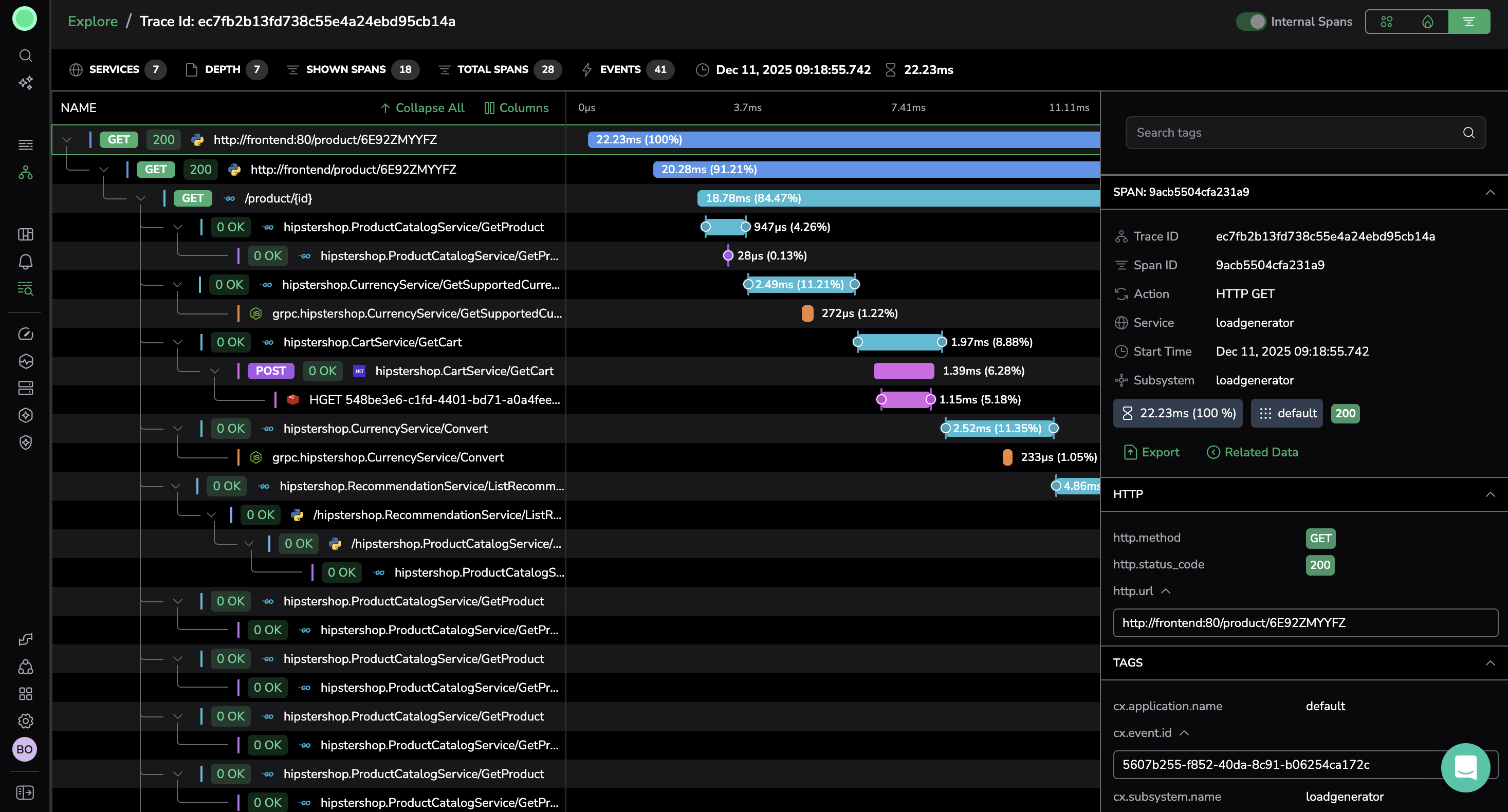1508x812 pixels.
Task: Click the Export link in span details
Action: [x=1151, y=452]
